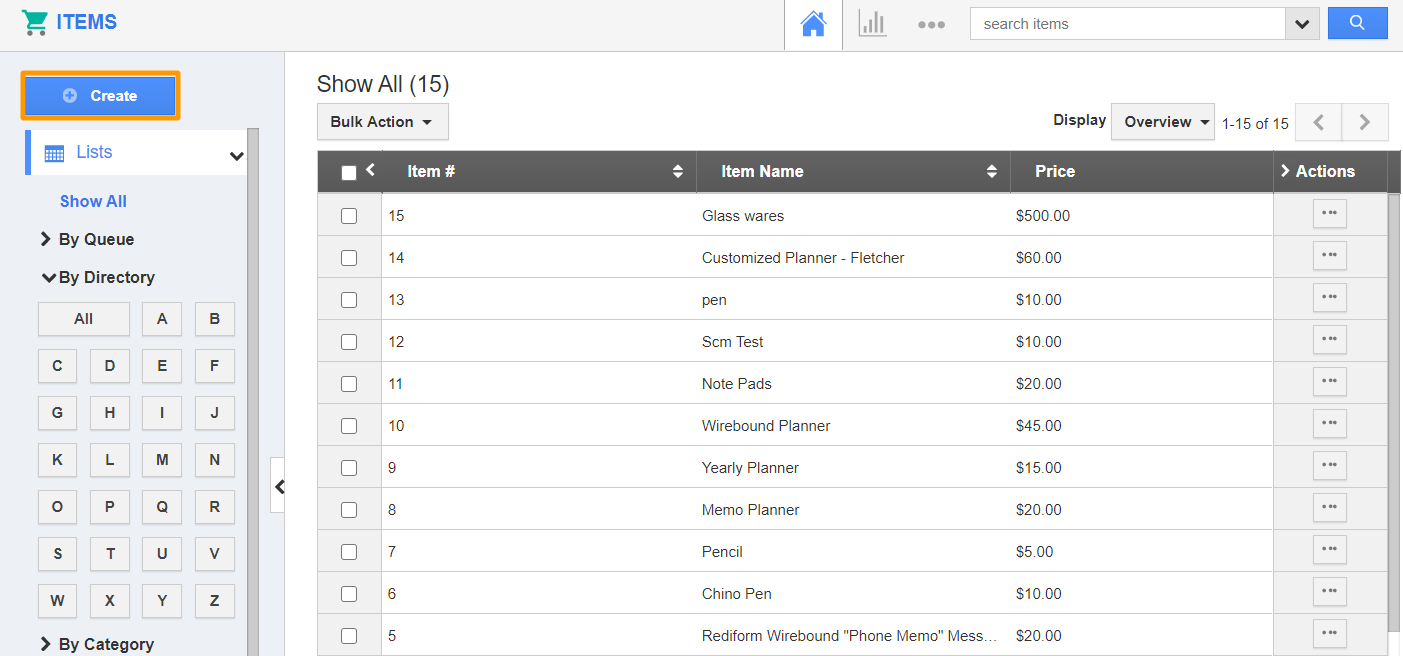Select Show All in Lists menu
Viewport: 1403px width, 656px height.
(93, 201)
